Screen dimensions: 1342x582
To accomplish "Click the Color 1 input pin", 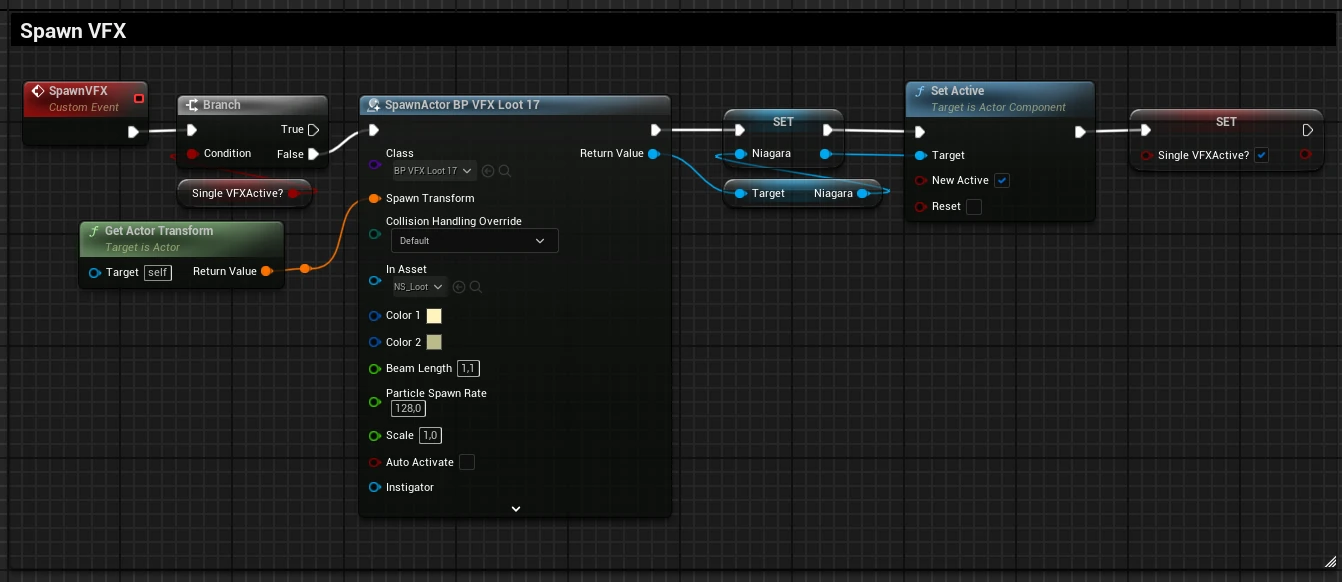I will [375, 315].
